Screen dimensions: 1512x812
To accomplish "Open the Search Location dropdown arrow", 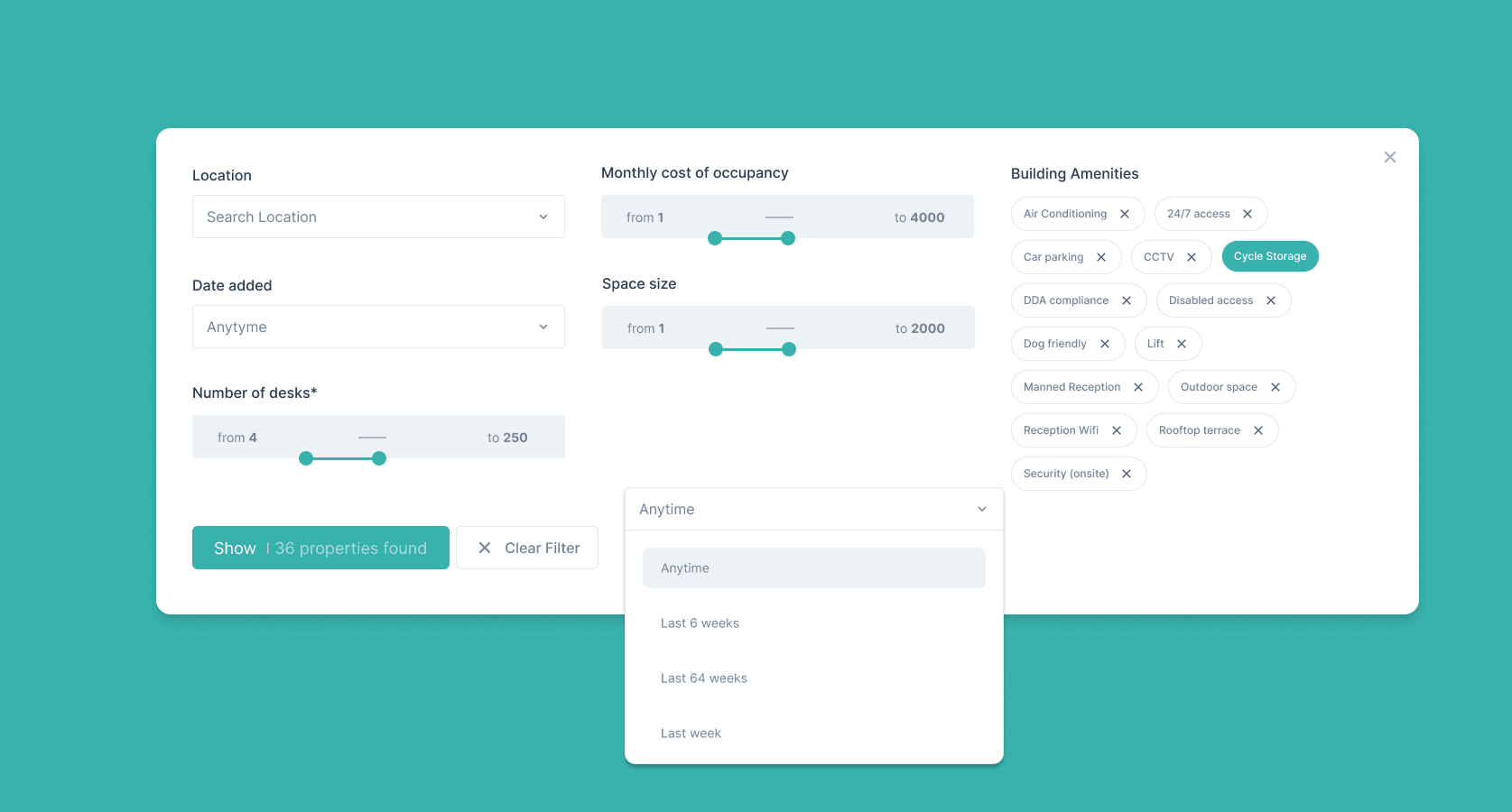I will pos(543,217).
